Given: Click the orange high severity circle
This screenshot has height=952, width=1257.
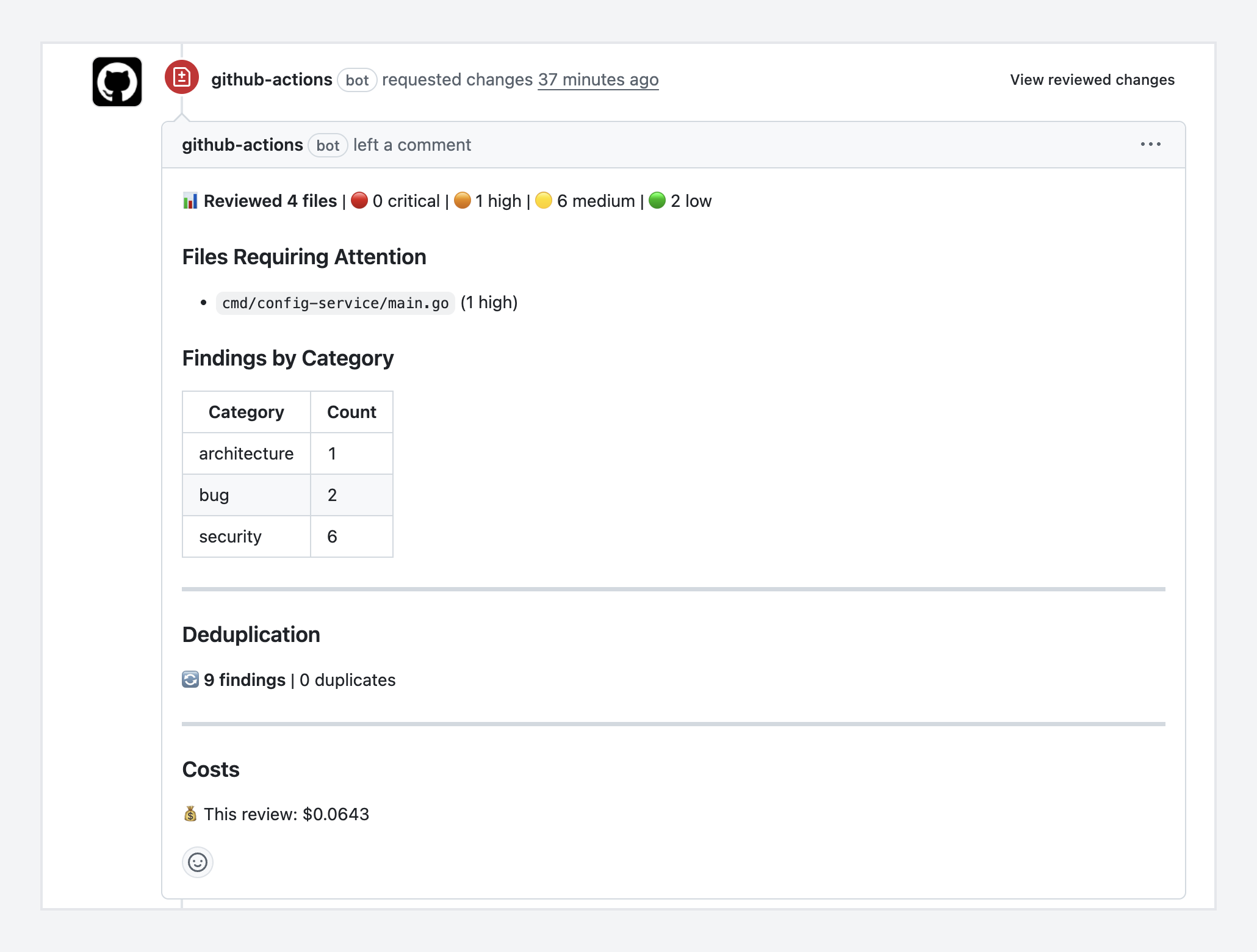Looking at the screenshot, I should point(463,200).
